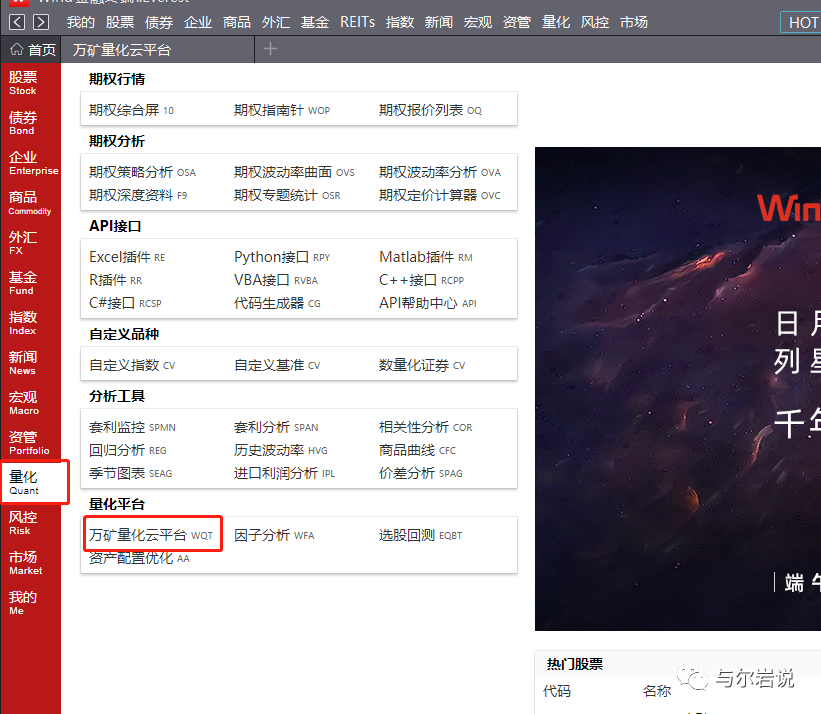Open 期权波动率曲面 OVS

pyautogui.click(x=294, y=172)
